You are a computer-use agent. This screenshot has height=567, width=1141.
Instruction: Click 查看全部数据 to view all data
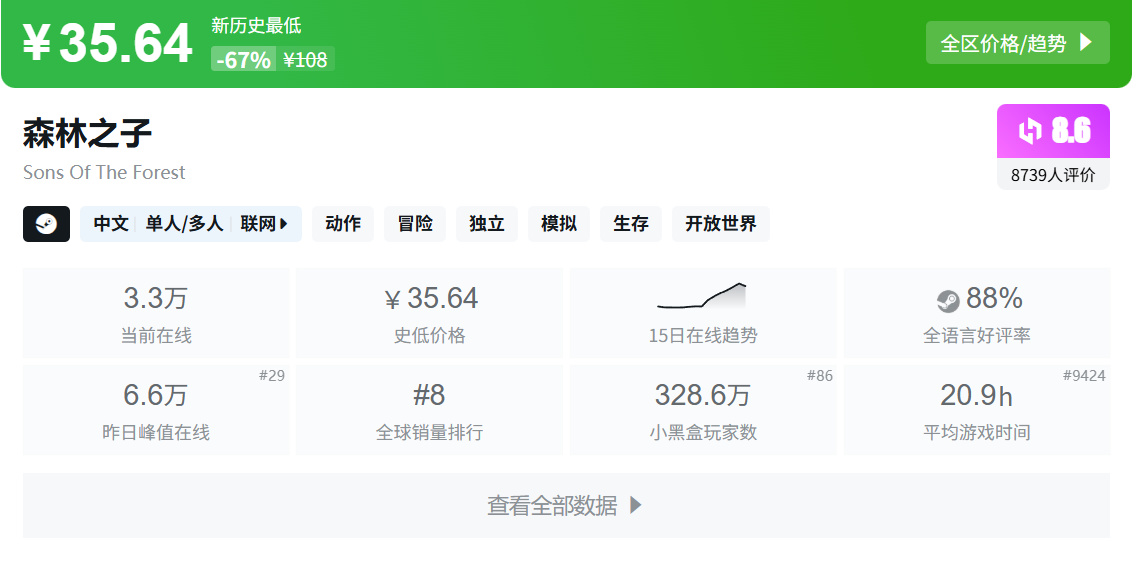point(566,506)
